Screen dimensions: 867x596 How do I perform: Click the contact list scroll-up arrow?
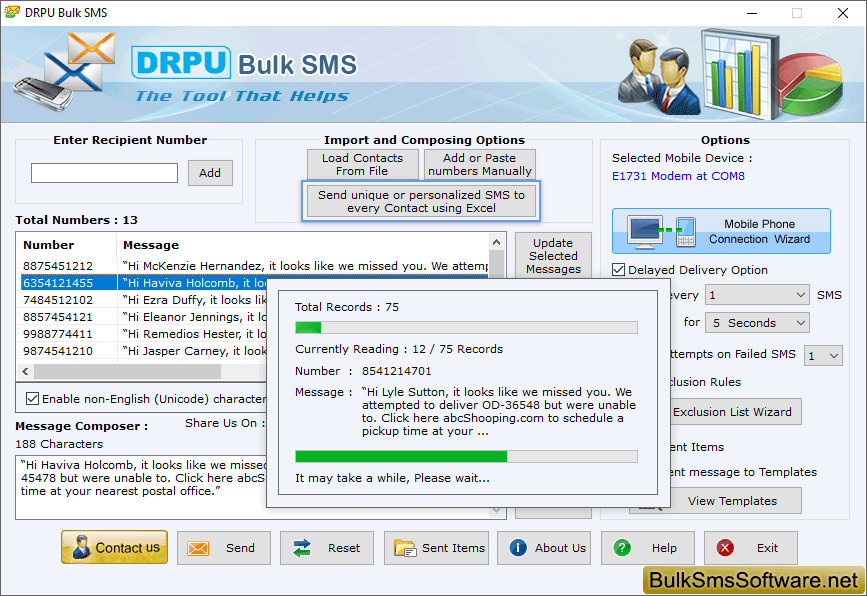coord(497,242)
